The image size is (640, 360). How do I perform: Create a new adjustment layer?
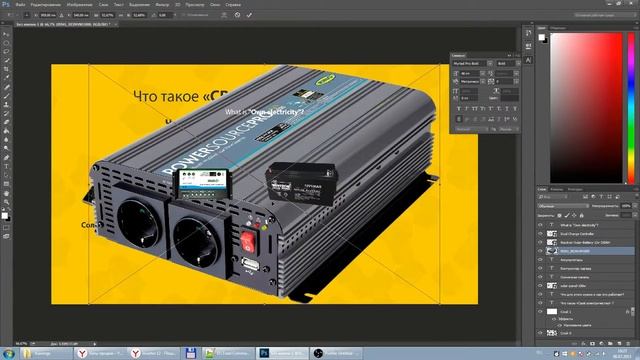(602, 344)
